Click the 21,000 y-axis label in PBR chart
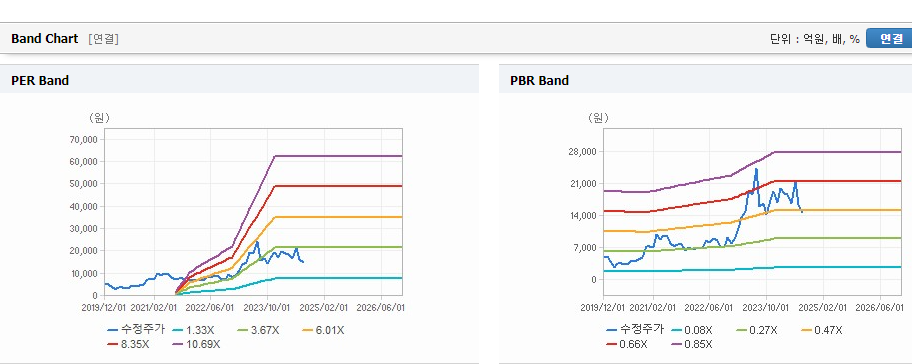912x364 pixels. click(583, 184)
